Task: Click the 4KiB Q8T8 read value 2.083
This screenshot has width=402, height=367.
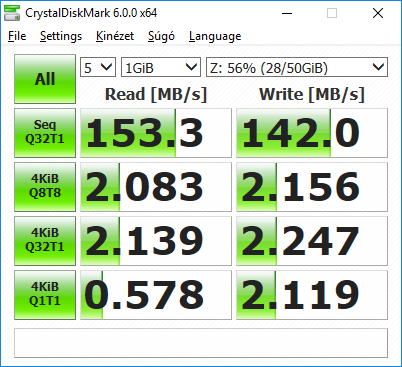Action: (x=156, y=187)
